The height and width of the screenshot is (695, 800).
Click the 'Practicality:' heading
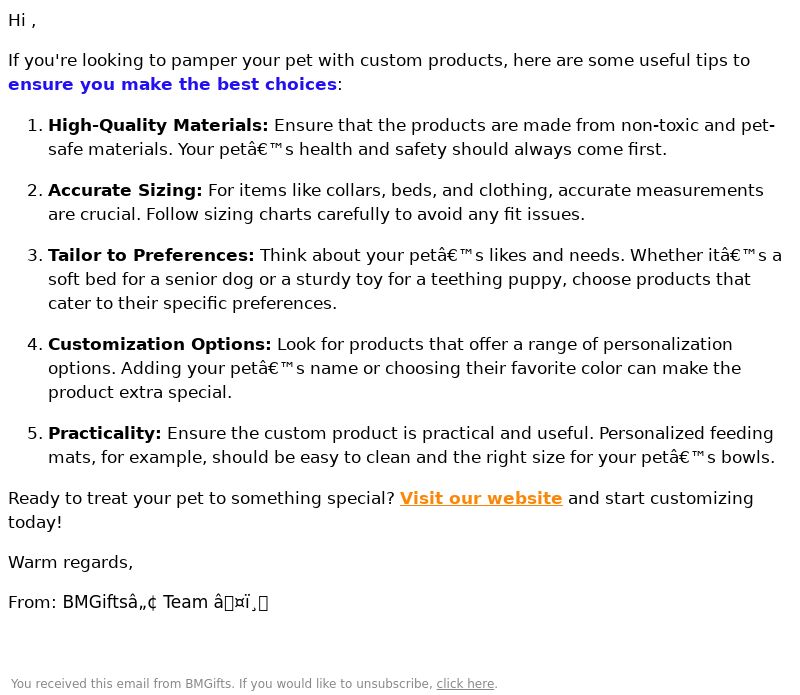[x=105, y=433]
